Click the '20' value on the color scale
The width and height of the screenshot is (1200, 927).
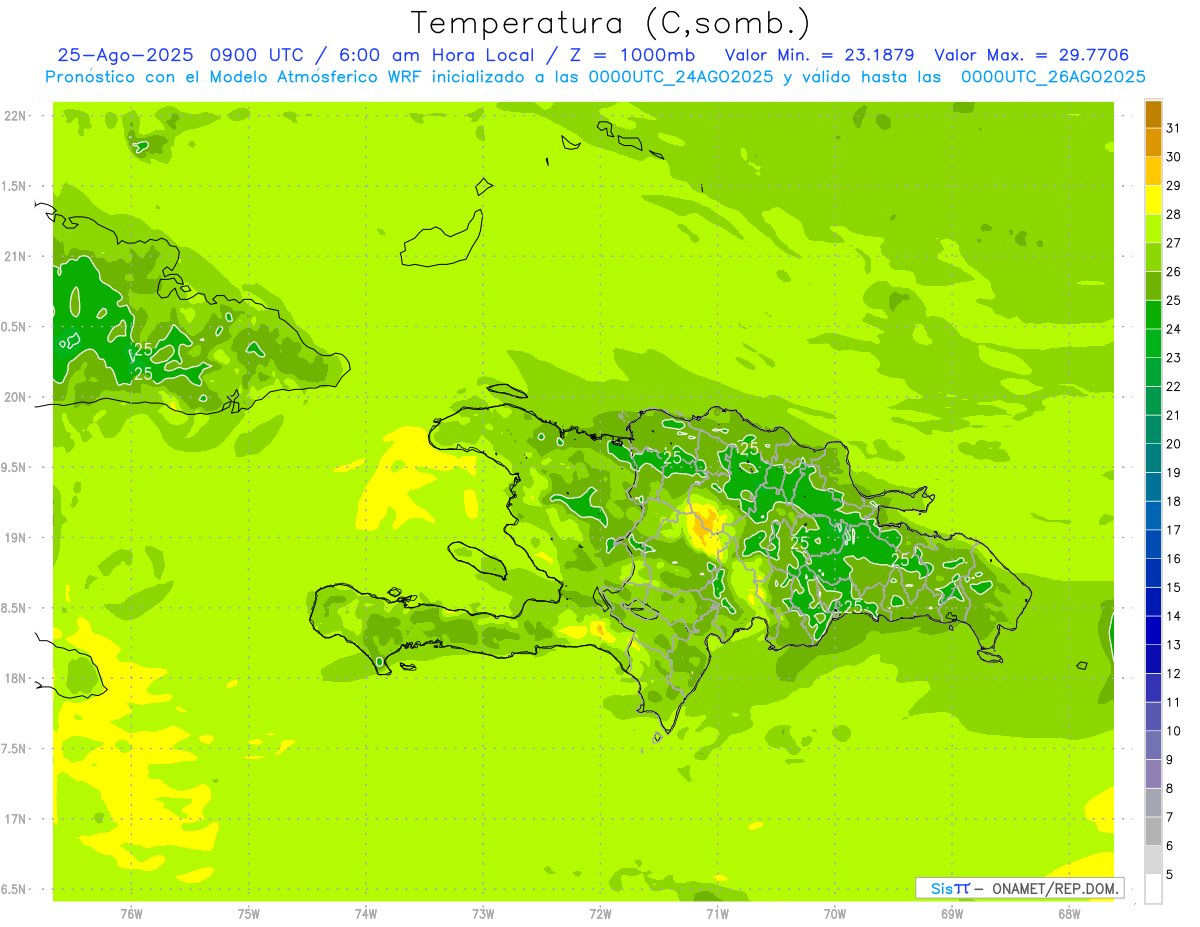[x=1173, y=444]
